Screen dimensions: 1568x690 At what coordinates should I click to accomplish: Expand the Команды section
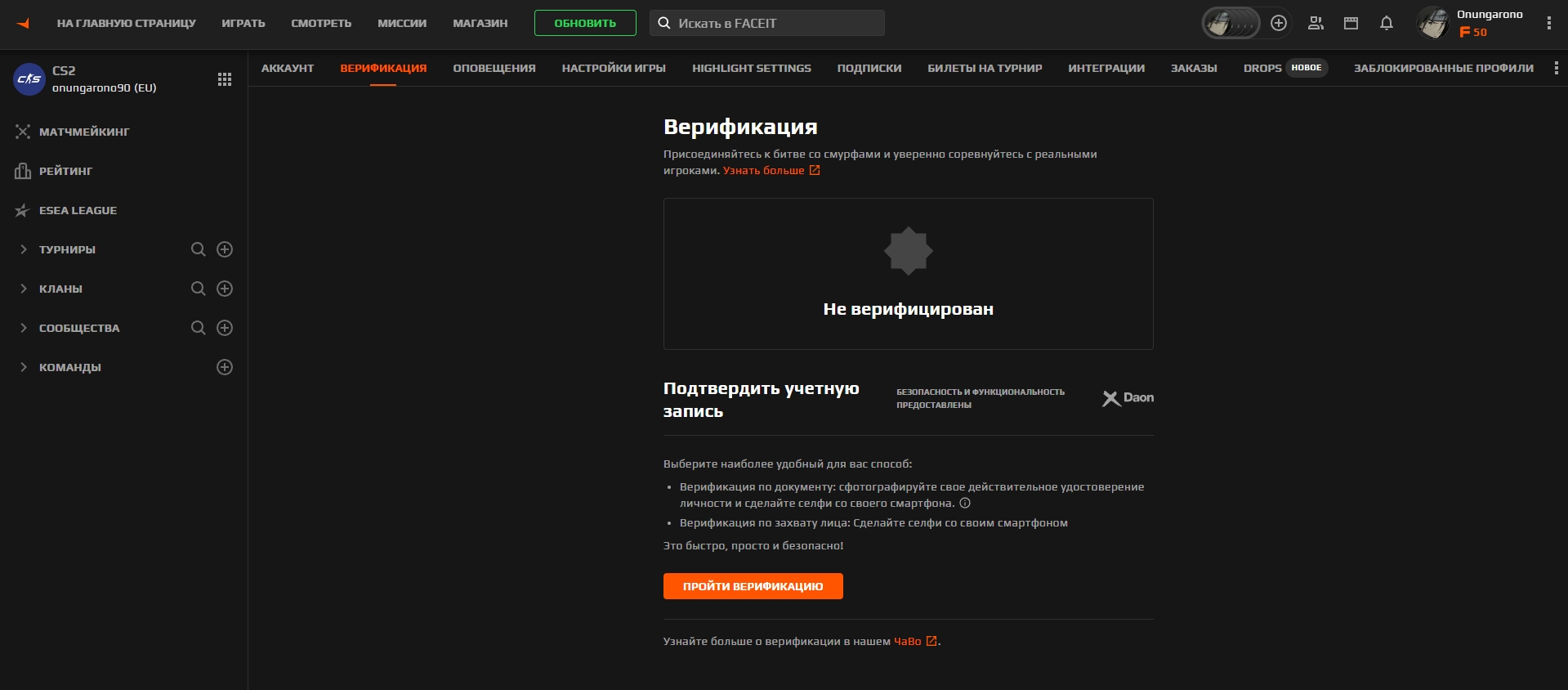pyautogui.click(x=23, y=367)
